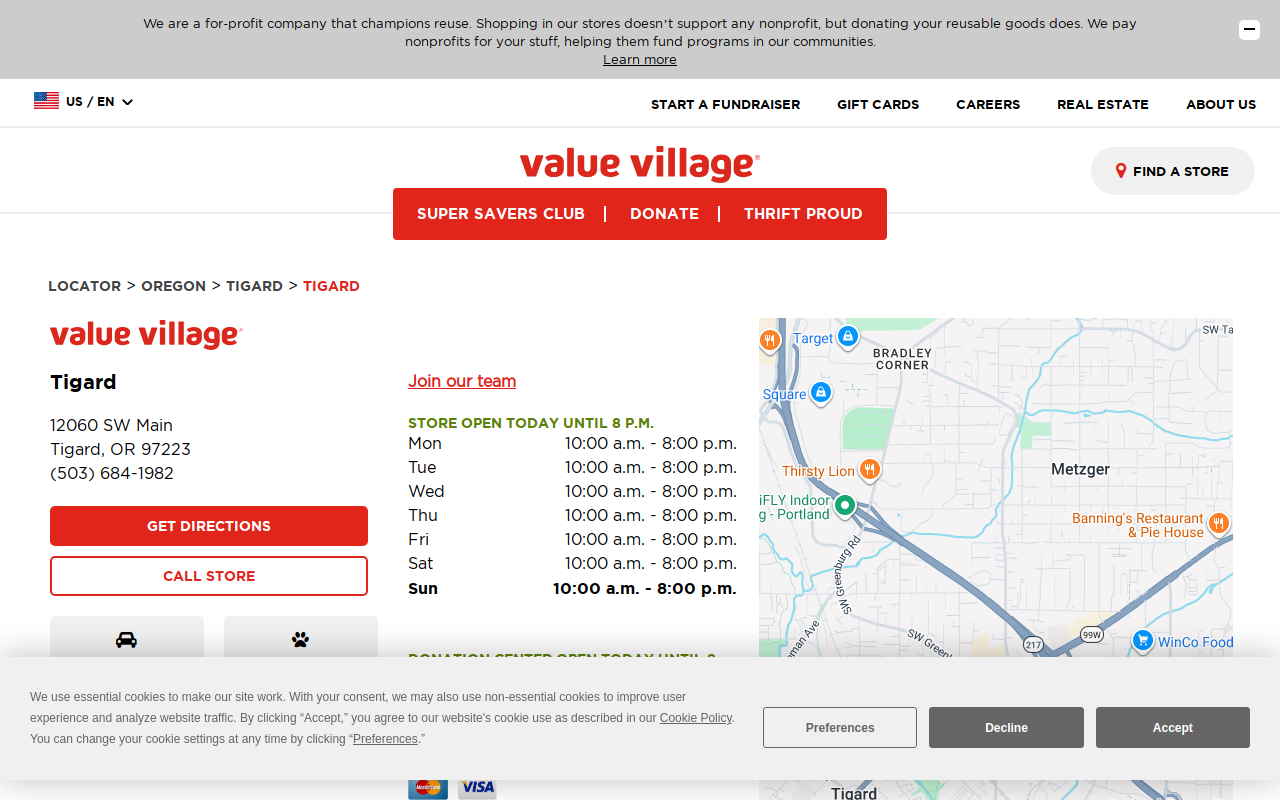This screenshot has height=800, width=1280.
Task: Click the Sun hours row
Action: 572,588
